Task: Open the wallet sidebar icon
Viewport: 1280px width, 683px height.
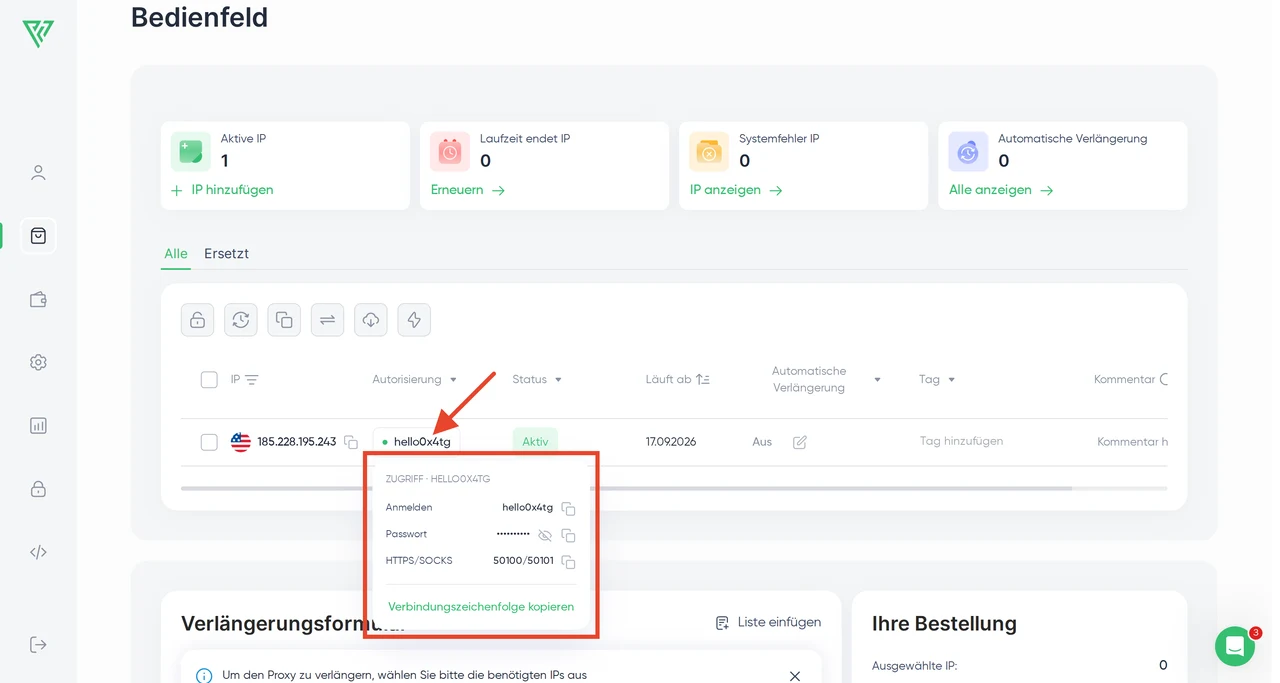Action: (38, 299)
